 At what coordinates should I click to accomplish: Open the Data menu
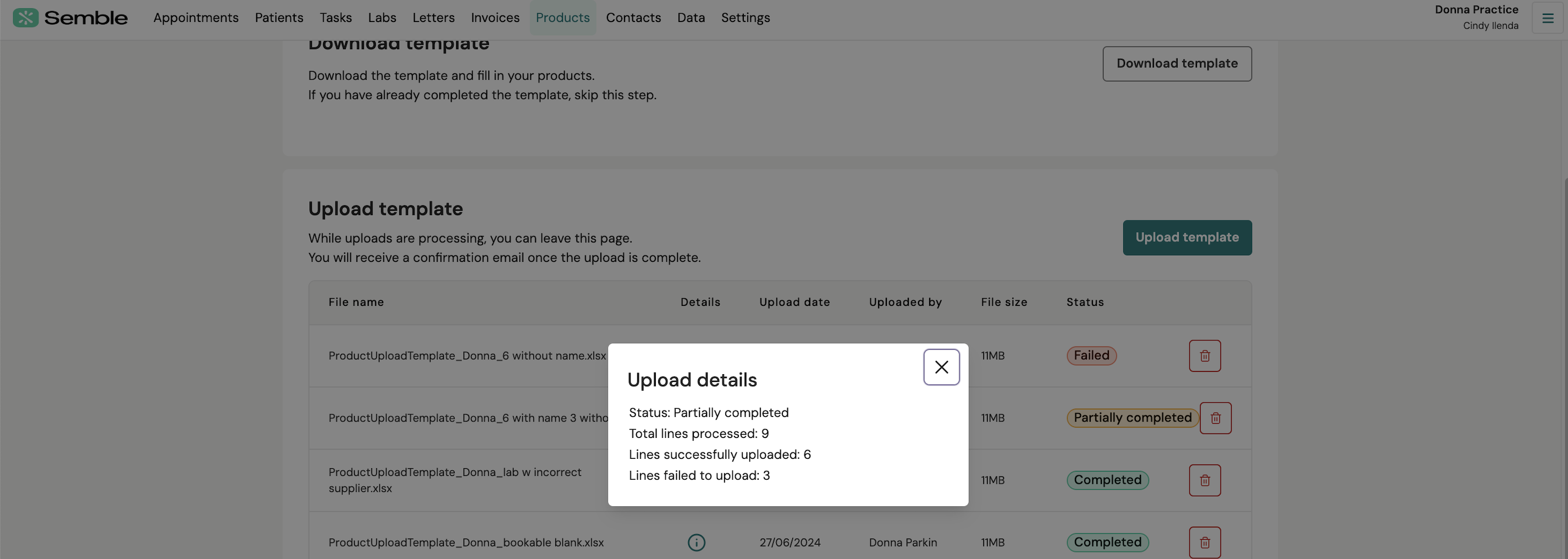pos(691,18)
